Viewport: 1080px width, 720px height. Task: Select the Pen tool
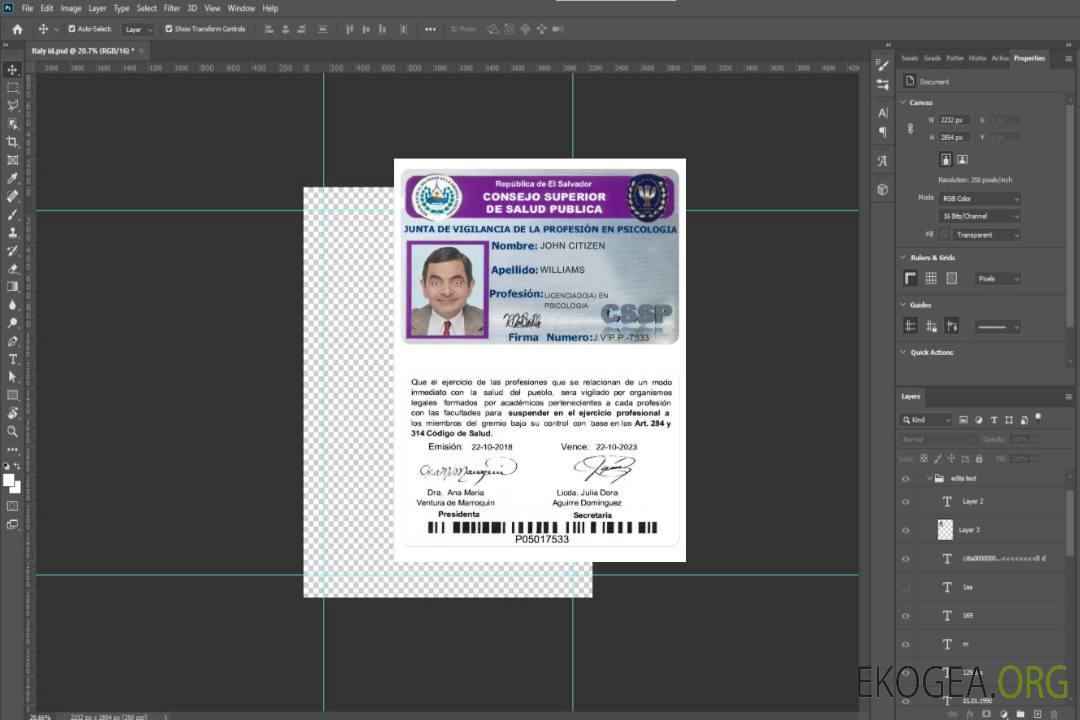tap(12, 341)
